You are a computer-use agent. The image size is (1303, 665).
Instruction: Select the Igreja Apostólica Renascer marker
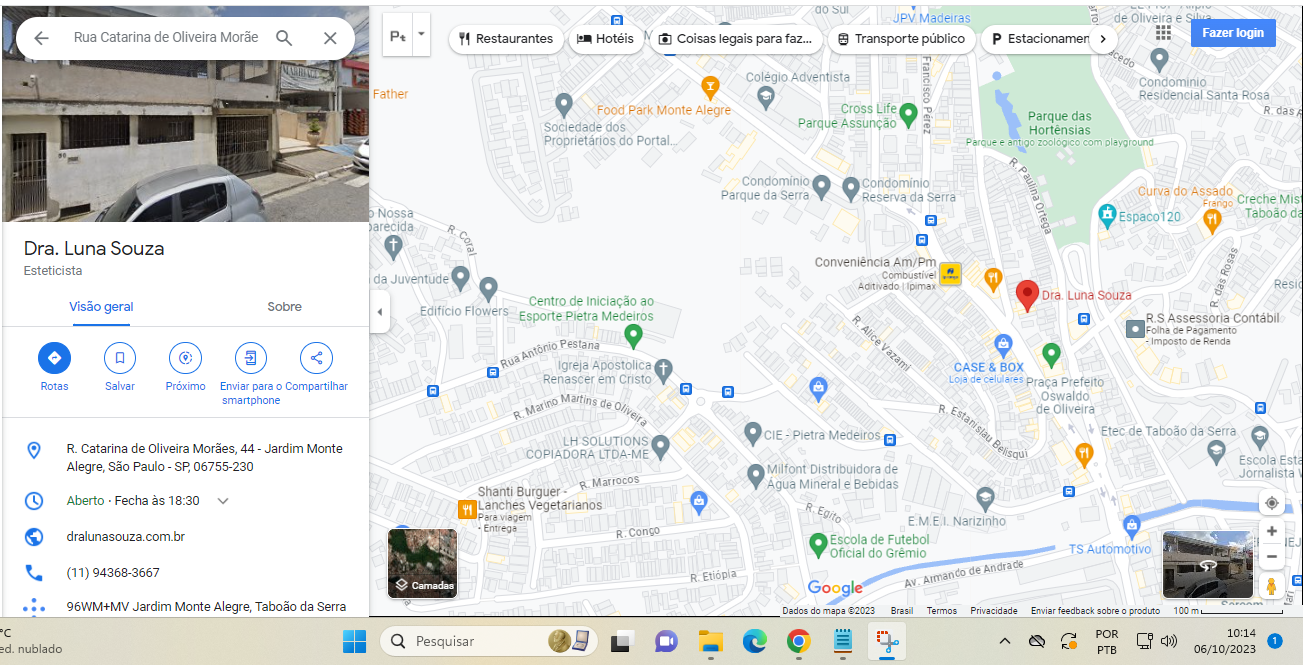pos(662,372)
